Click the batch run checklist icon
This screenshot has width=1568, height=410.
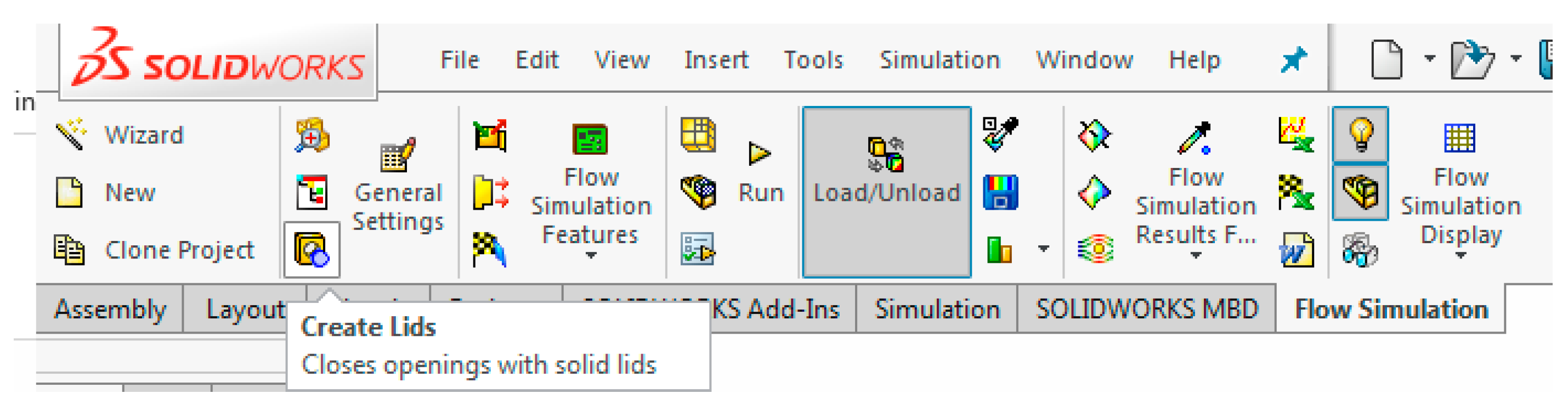698,250
